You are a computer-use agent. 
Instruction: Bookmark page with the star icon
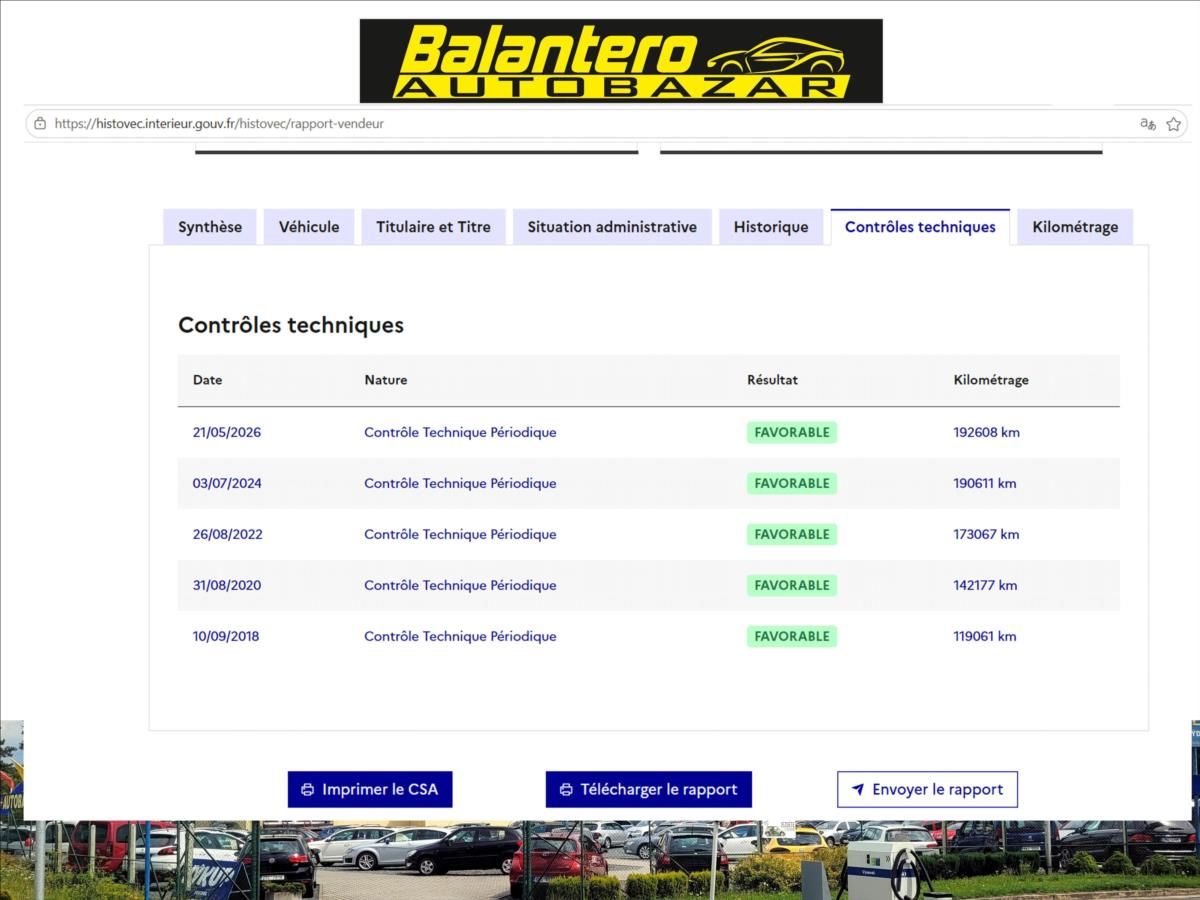[x=1174, y=124]
